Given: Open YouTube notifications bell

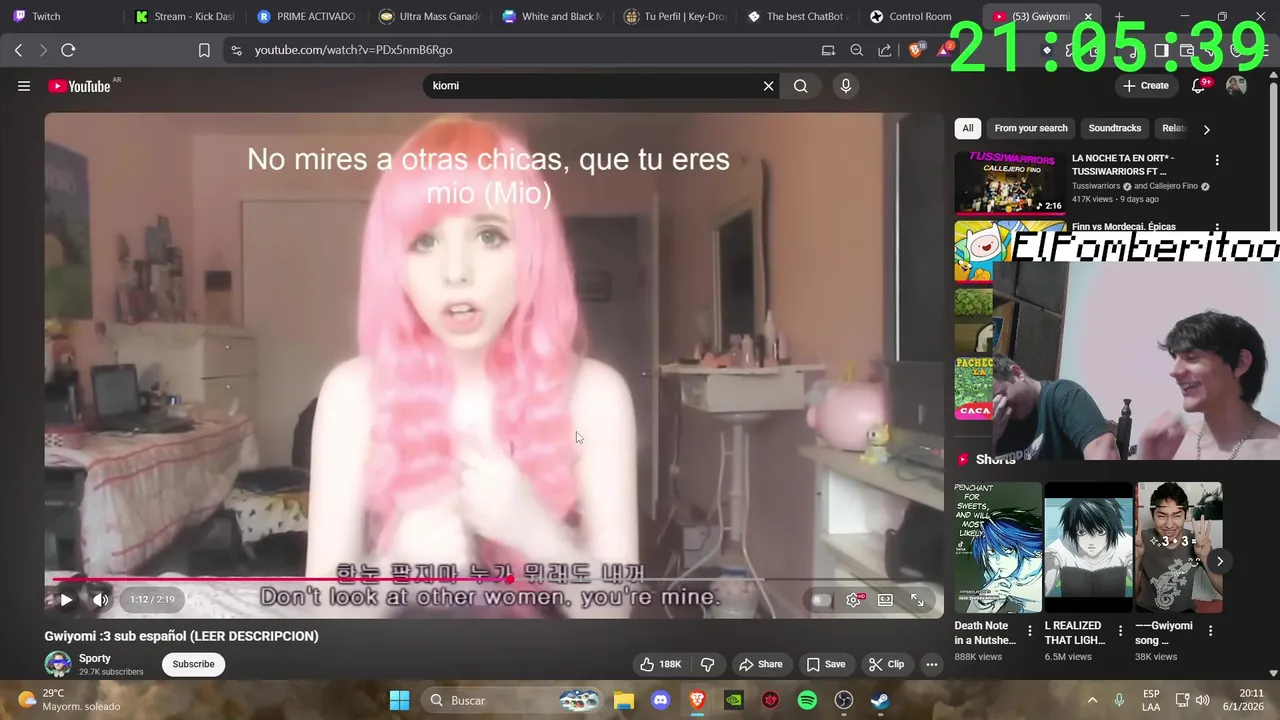Looking at the screenshot, I should (1199, 86).
